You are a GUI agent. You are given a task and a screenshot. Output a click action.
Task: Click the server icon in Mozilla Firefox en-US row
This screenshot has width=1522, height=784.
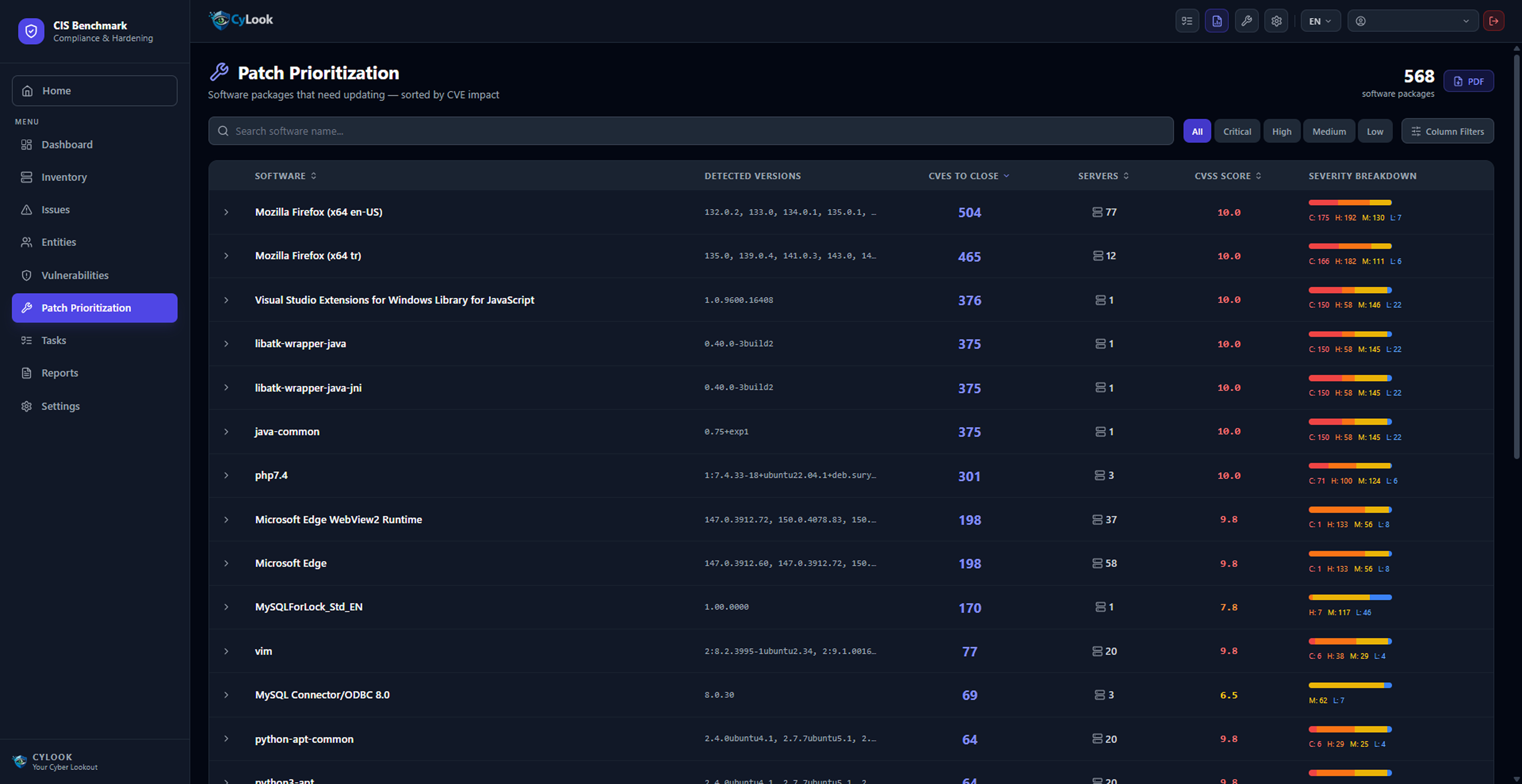[1097, 212]
